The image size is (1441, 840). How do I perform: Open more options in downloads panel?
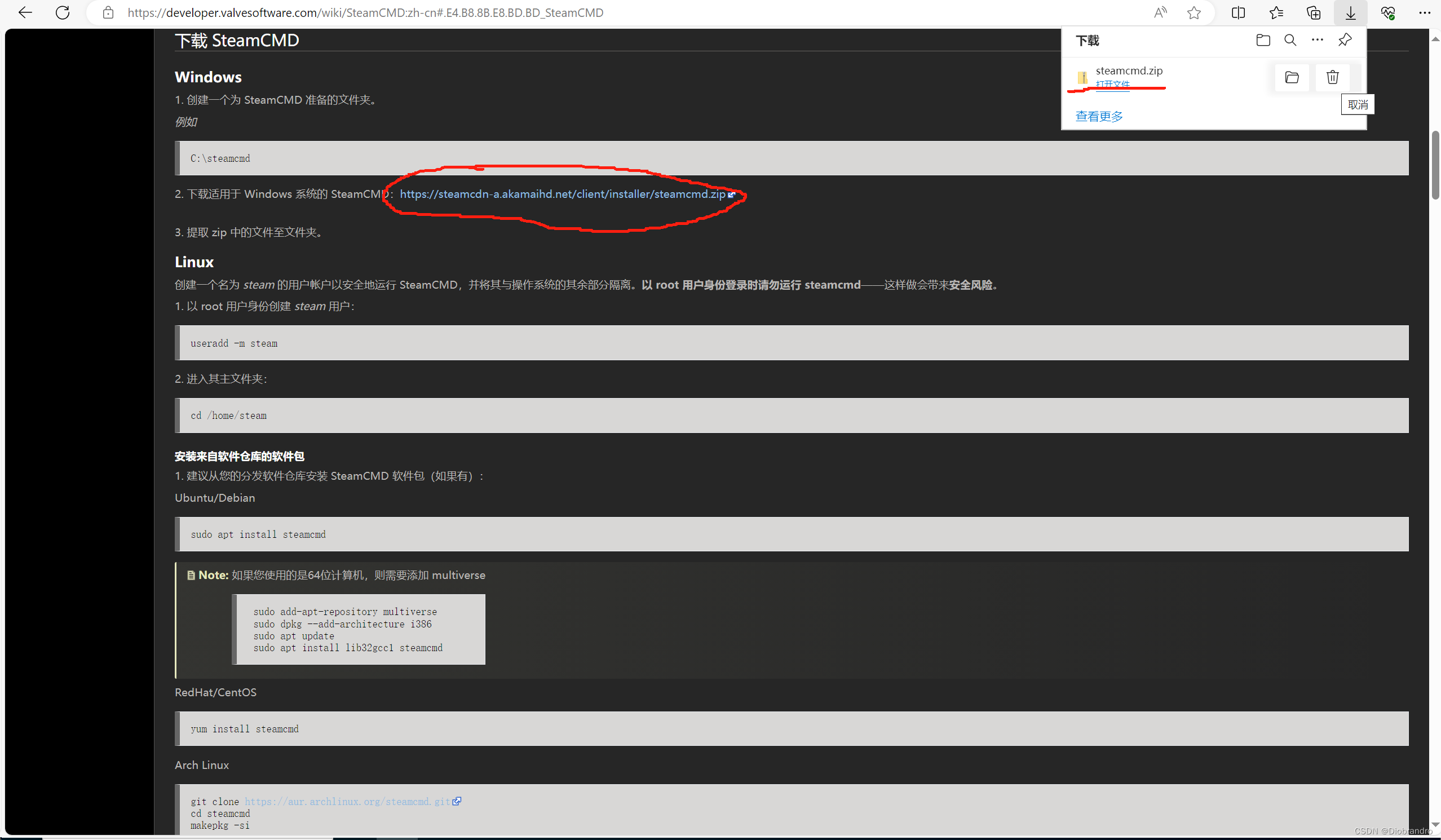pos(1317,40)
